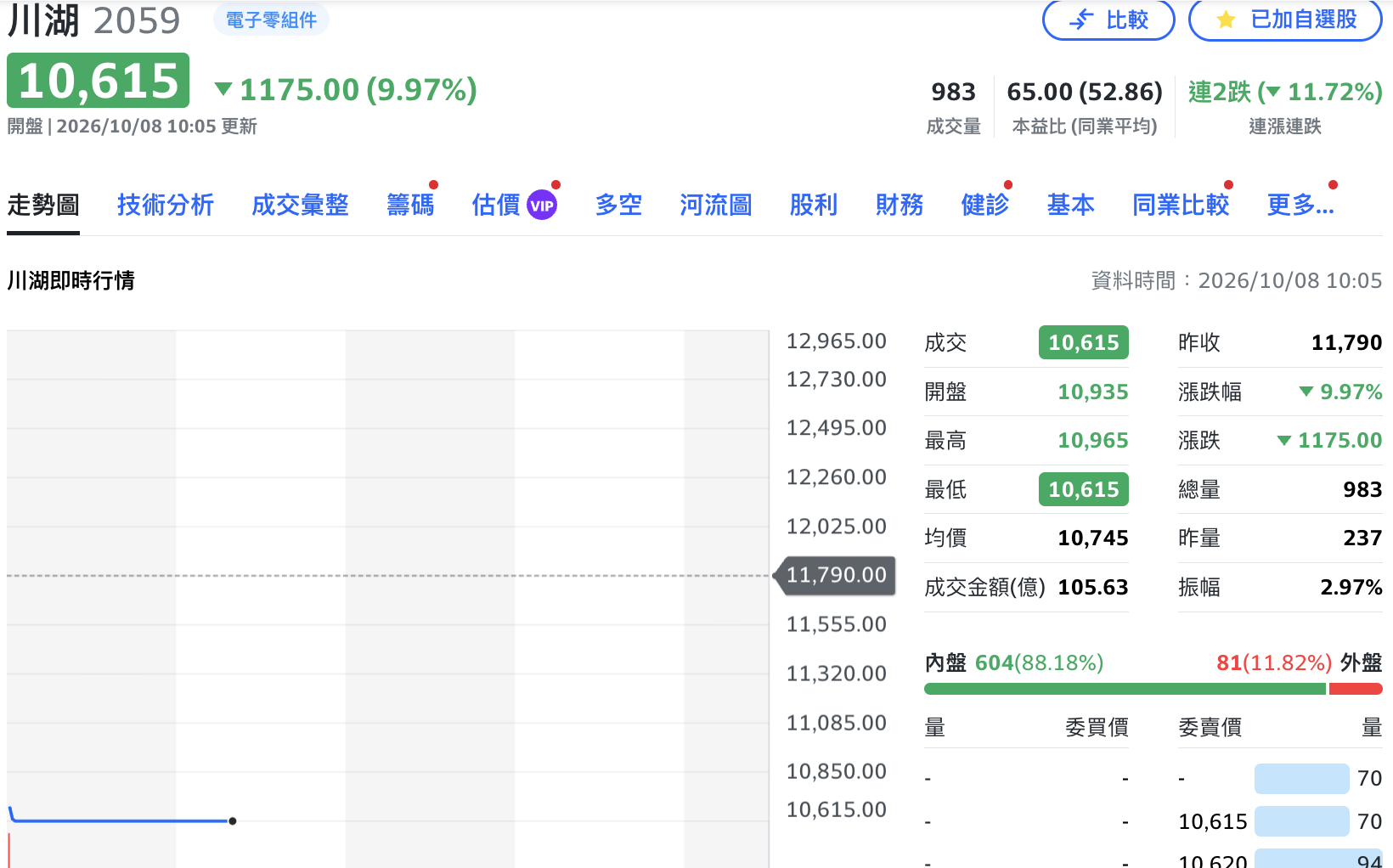
Task: Click the 比較 compare button
Action: point(1108,19)
